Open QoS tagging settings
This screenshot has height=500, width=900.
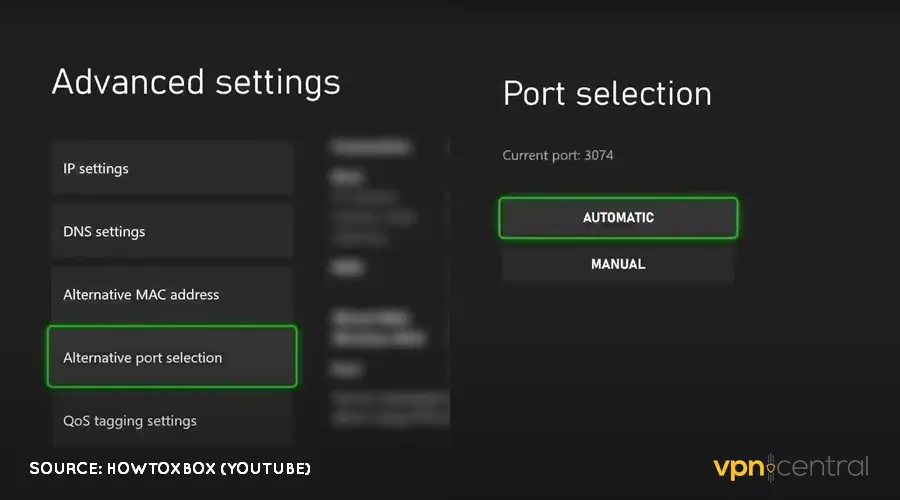(x=171, y=420)
